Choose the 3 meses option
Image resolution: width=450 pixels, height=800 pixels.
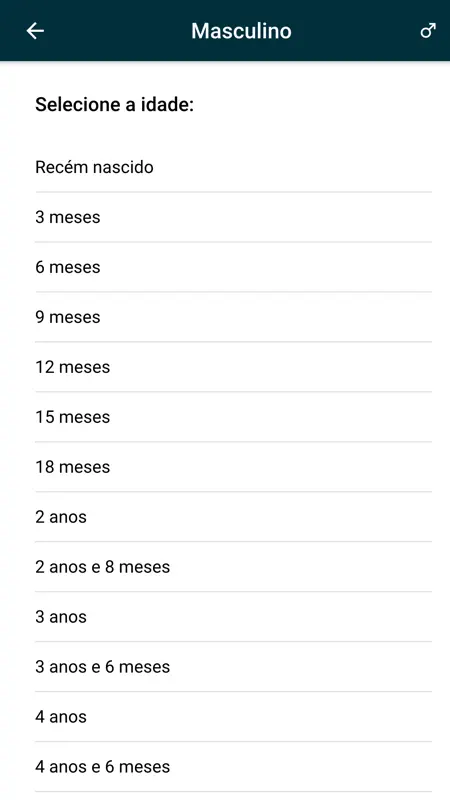[234, 217]
